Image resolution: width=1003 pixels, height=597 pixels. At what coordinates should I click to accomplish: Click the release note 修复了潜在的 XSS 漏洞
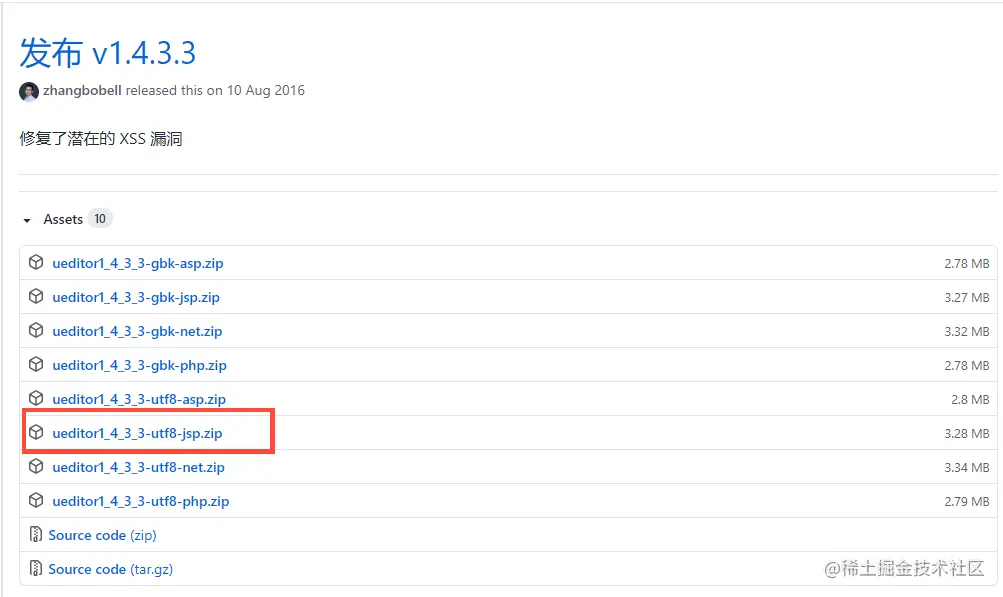point(101,139)
